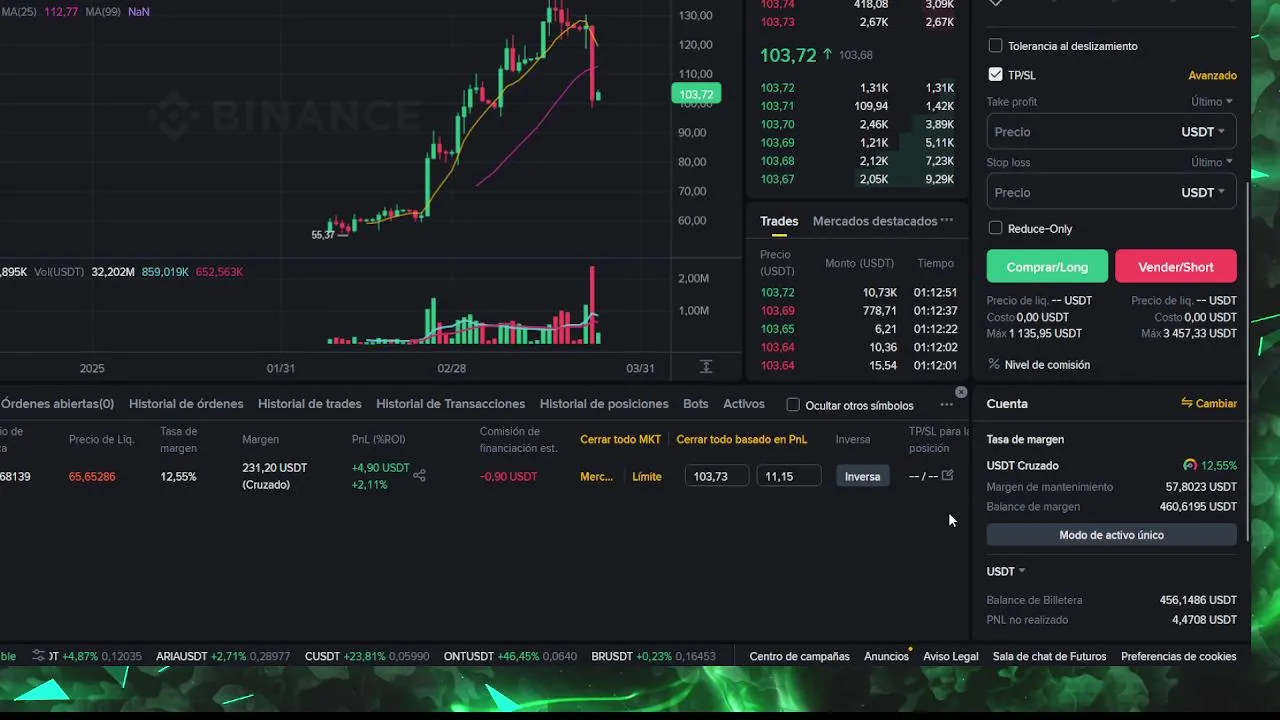Click Cerrar todo MKT
This screenshot has height=720, width=1280.
(x=621, y=439)
